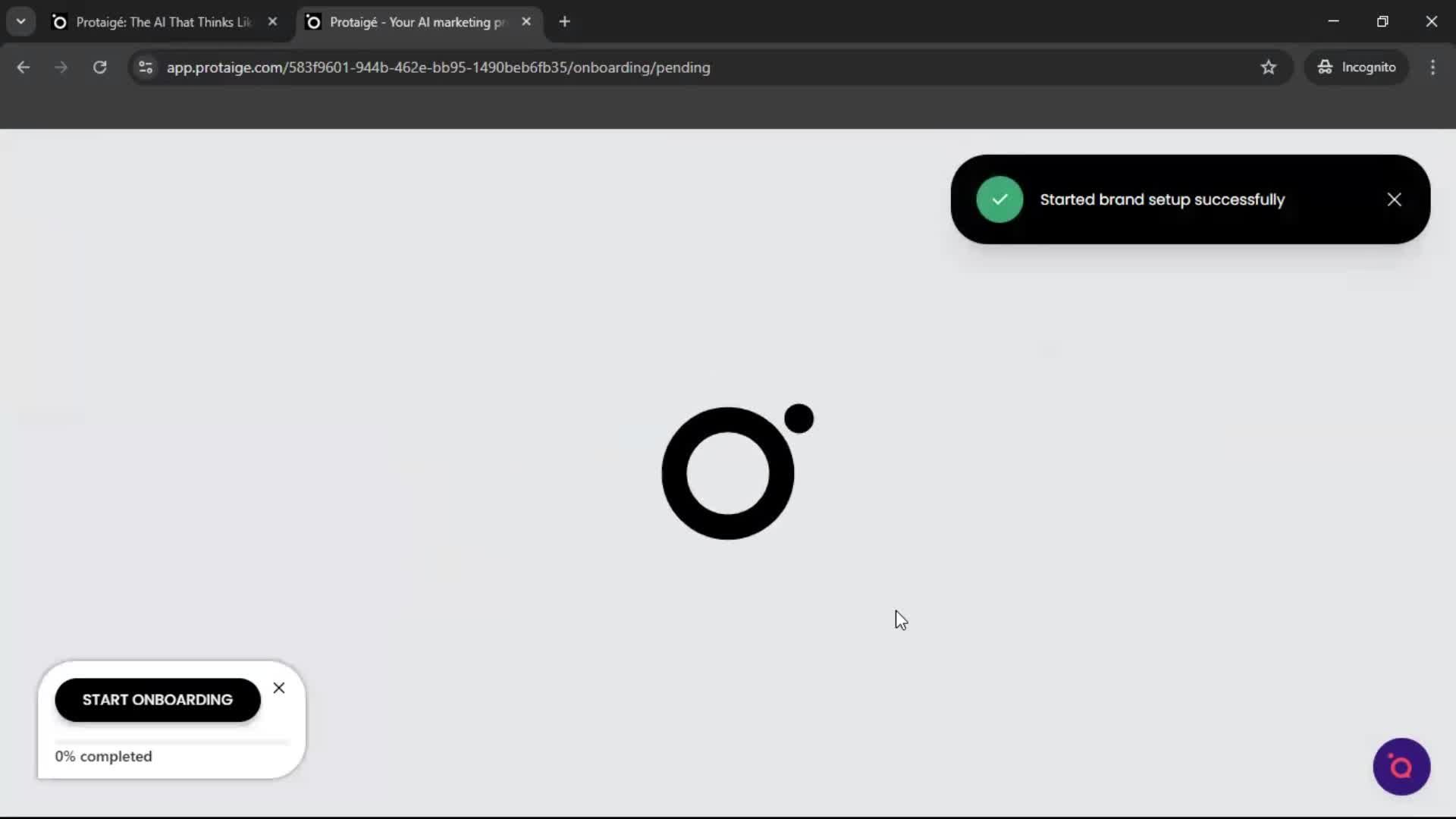This screenshot has width=1456, height=819.
Task: Dismiss the 'Started brand setup successfully' toast
Action: [x=1395, y=199]
